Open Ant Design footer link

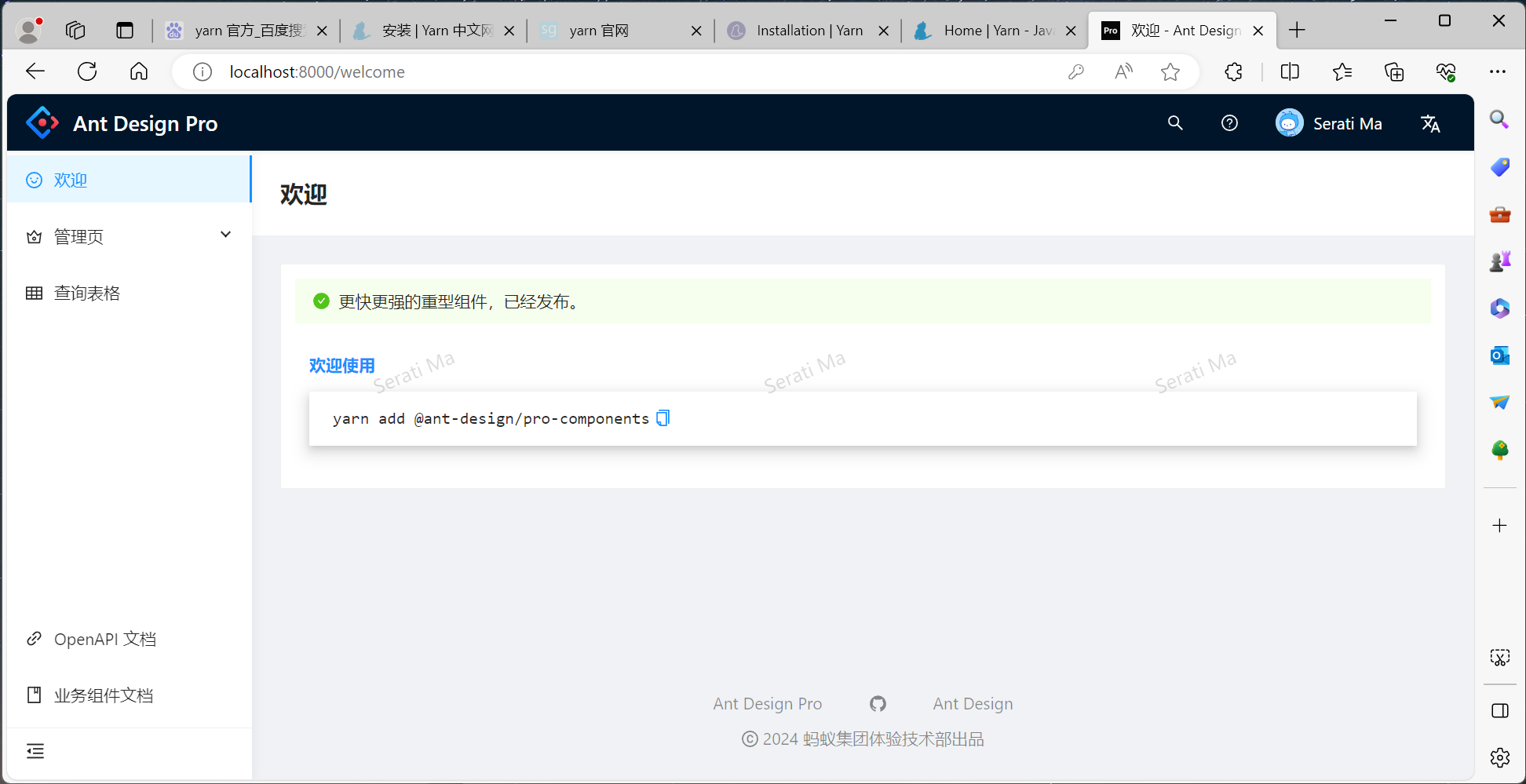point(973,704)
